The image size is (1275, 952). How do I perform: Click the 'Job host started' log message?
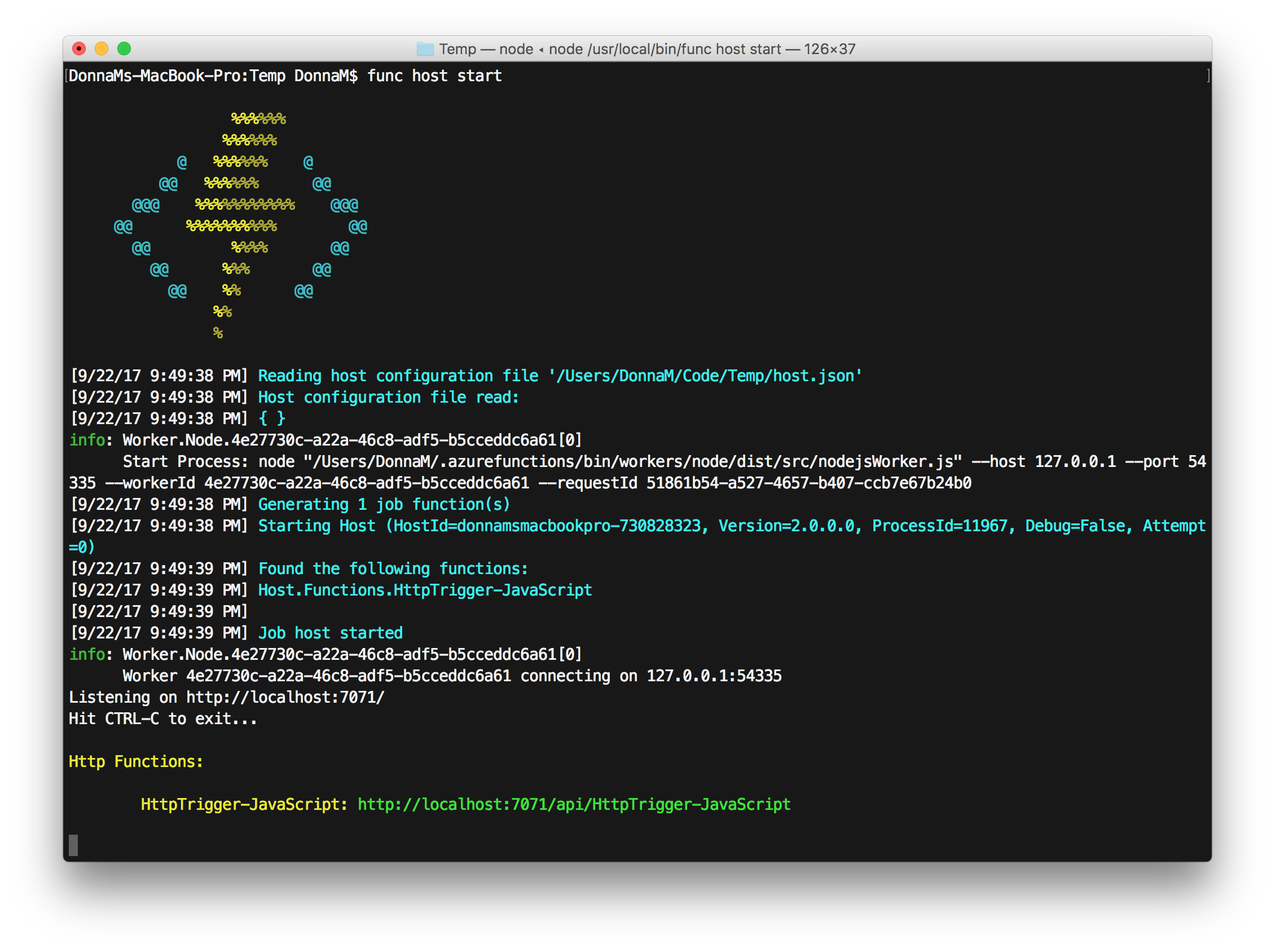330,633
